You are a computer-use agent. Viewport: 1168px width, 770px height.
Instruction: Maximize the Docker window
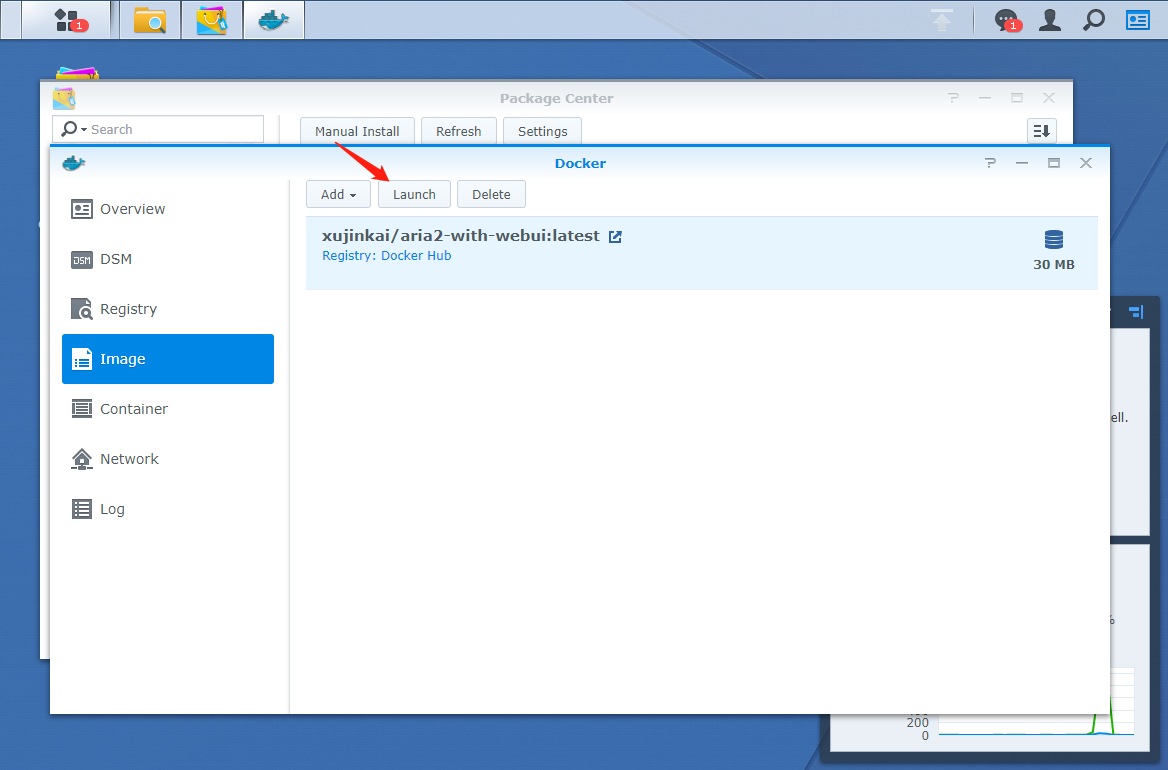tap(1053, 163)
